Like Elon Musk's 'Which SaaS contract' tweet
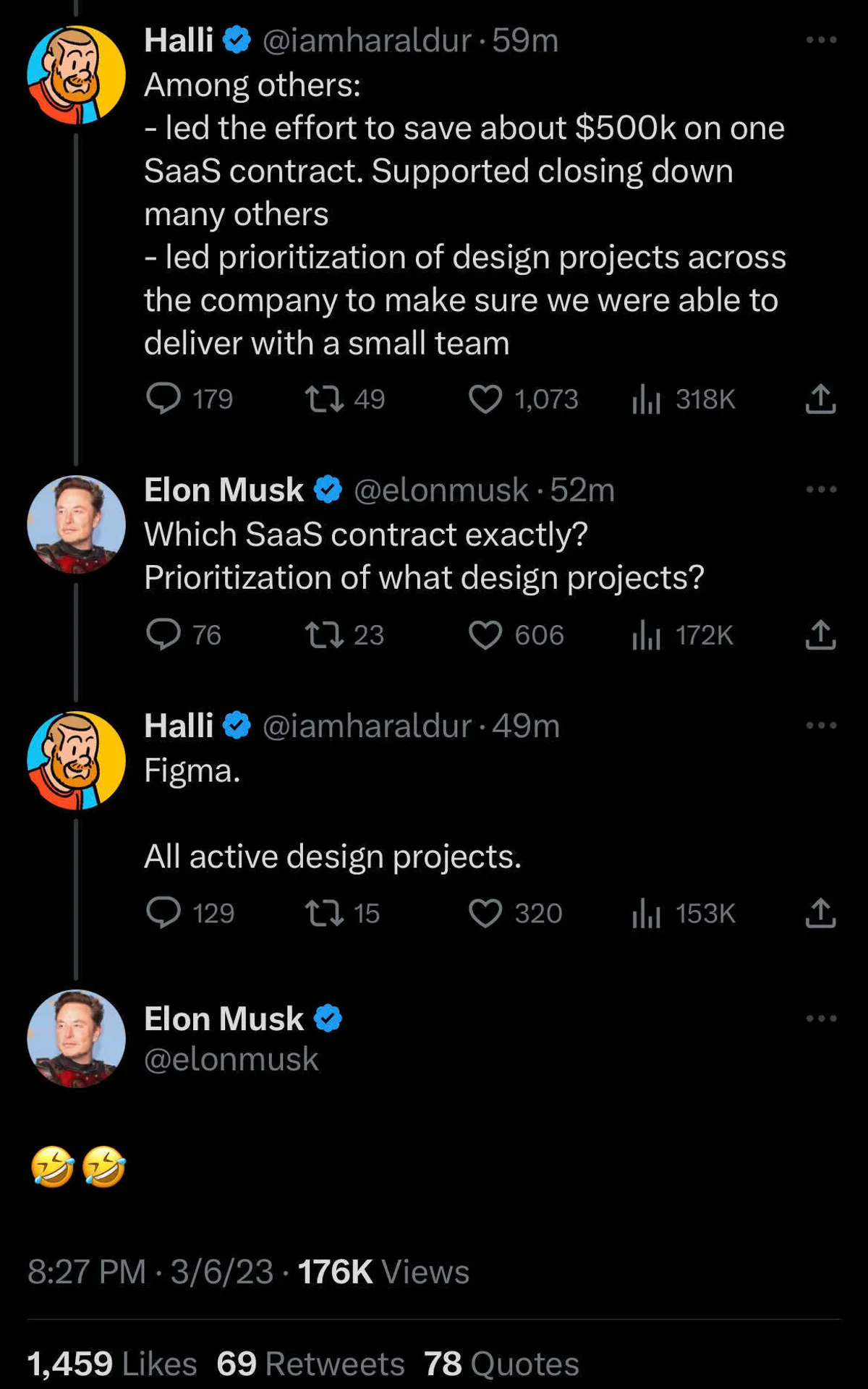Image resolution: width=868 pixels, height=1389 pixels. point(485,635)
